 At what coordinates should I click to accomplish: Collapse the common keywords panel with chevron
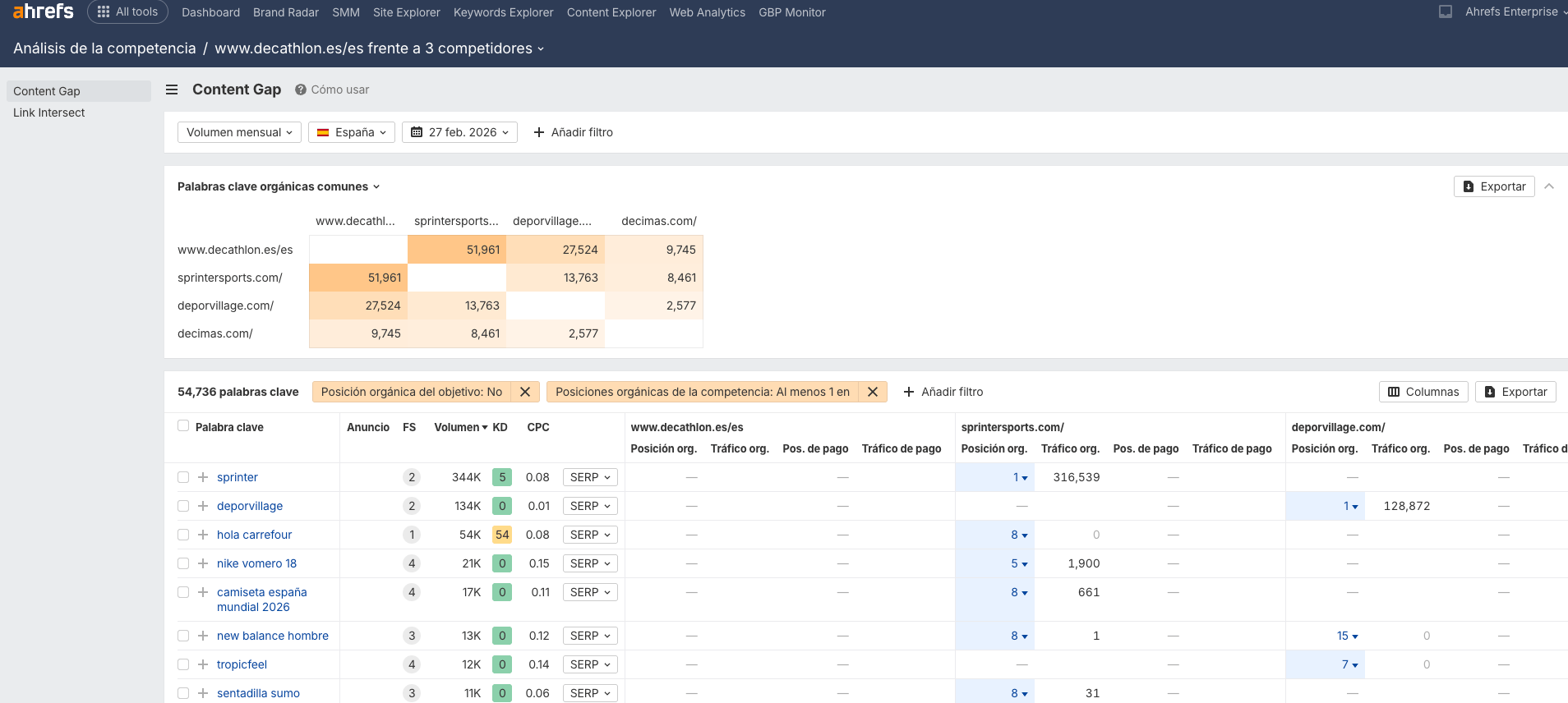click(x=1549, y=186)
